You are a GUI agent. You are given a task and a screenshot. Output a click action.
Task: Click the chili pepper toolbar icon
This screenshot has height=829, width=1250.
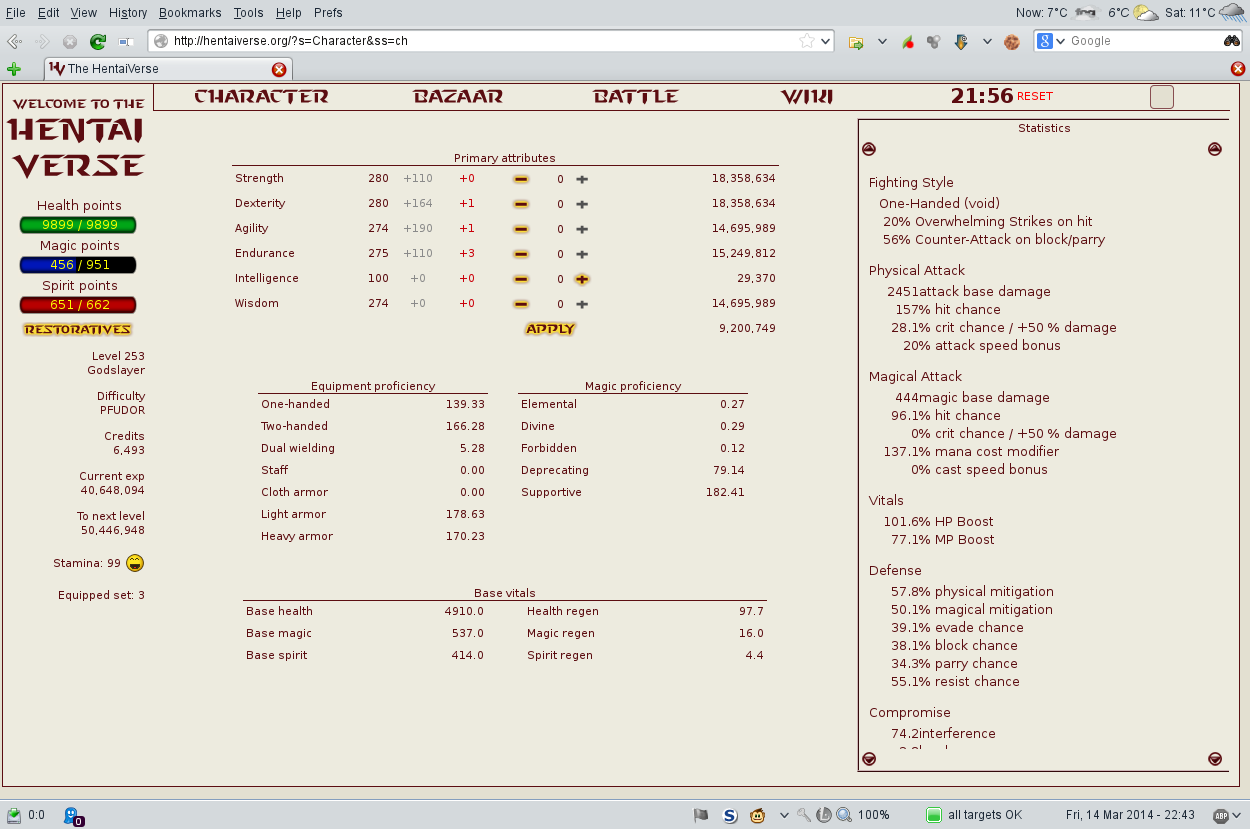pyautogui.click(x=908, y=42)
